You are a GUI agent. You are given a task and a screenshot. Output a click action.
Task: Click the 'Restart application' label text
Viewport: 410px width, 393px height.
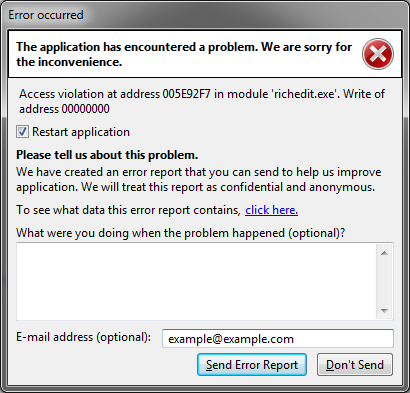81,132
